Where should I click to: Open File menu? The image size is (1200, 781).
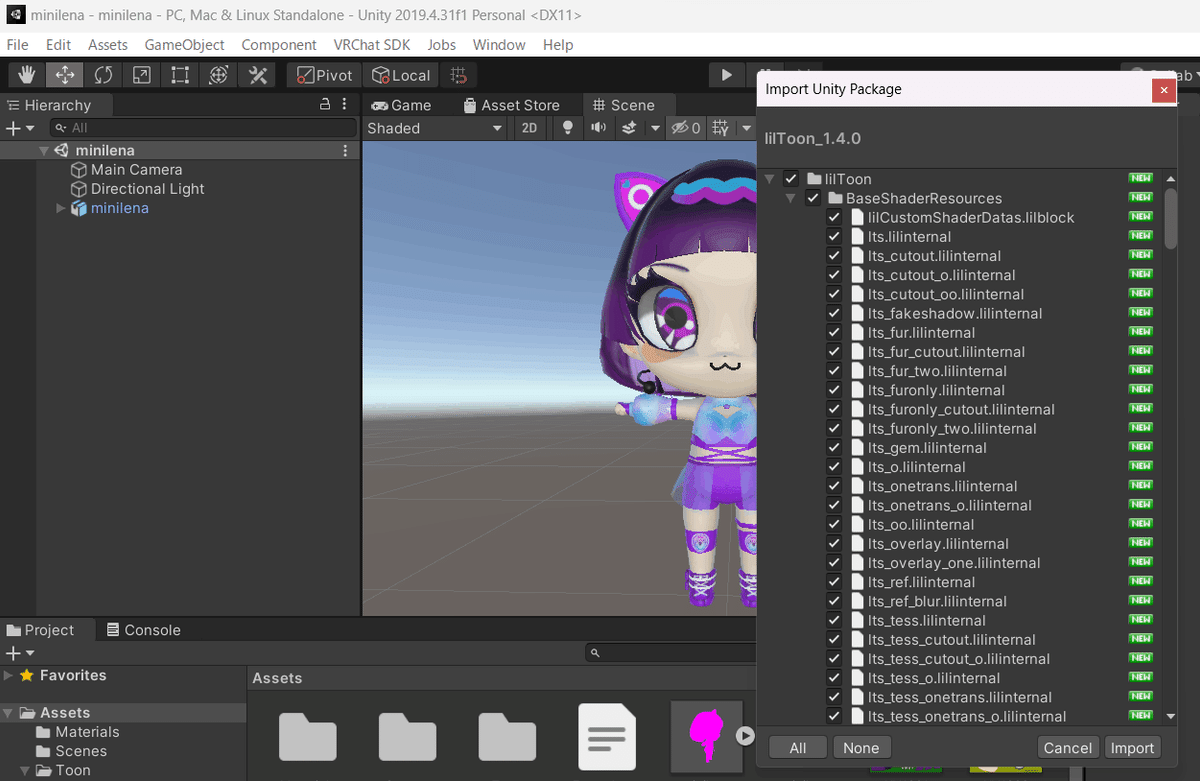pyautogui.click(x=18, y=45)
